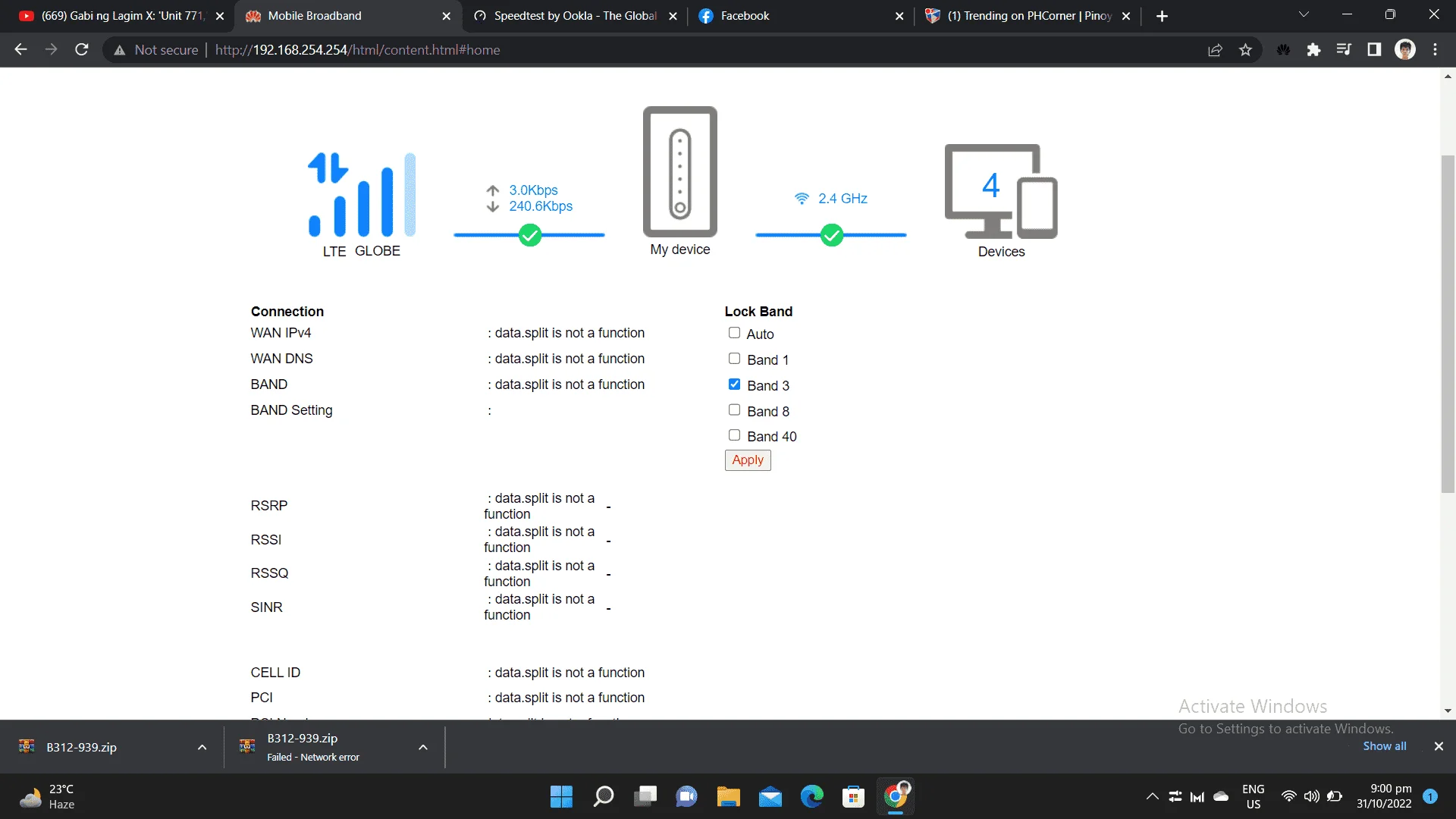Click the My device router icon
The height and width of the screenshot is (819, 1456).
click(680, 171)
